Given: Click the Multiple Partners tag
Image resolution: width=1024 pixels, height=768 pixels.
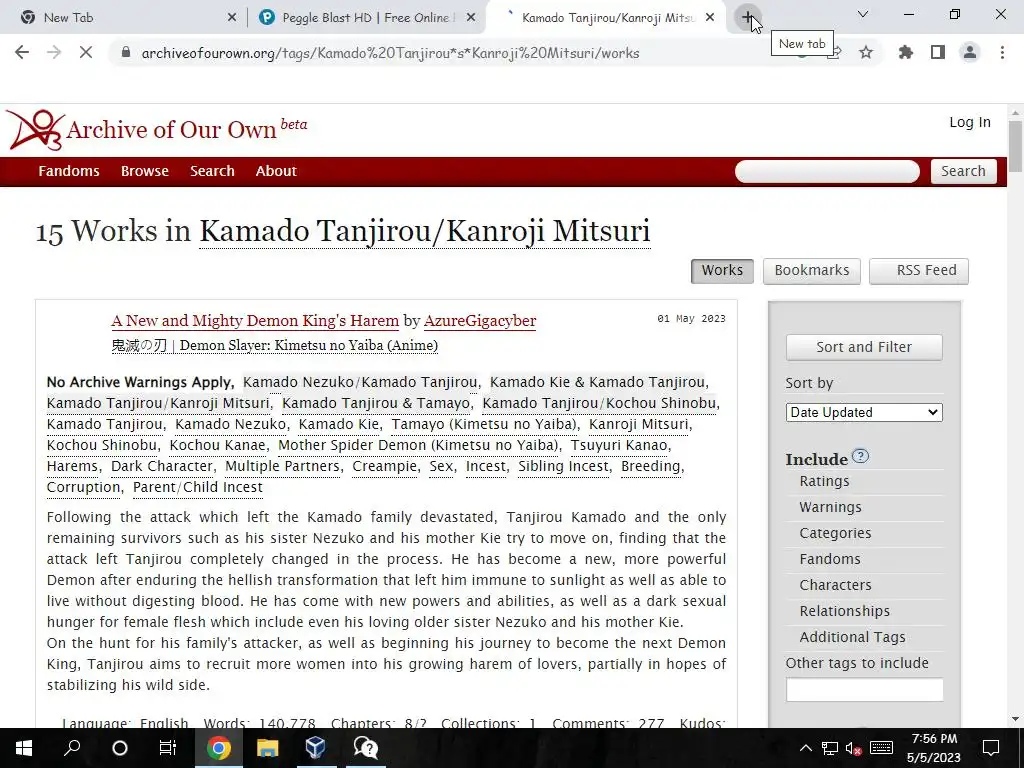Looking at the screenshot, I should click(282, 466).
